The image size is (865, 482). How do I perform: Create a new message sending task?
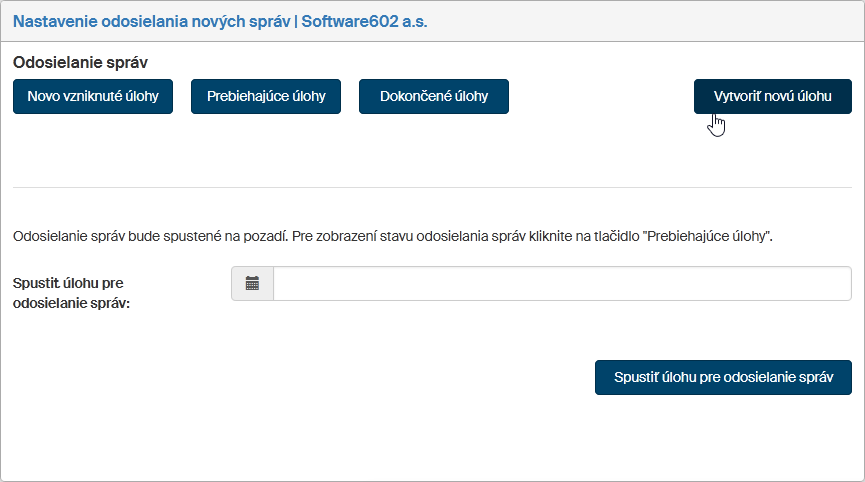click(x=772, y=97)
